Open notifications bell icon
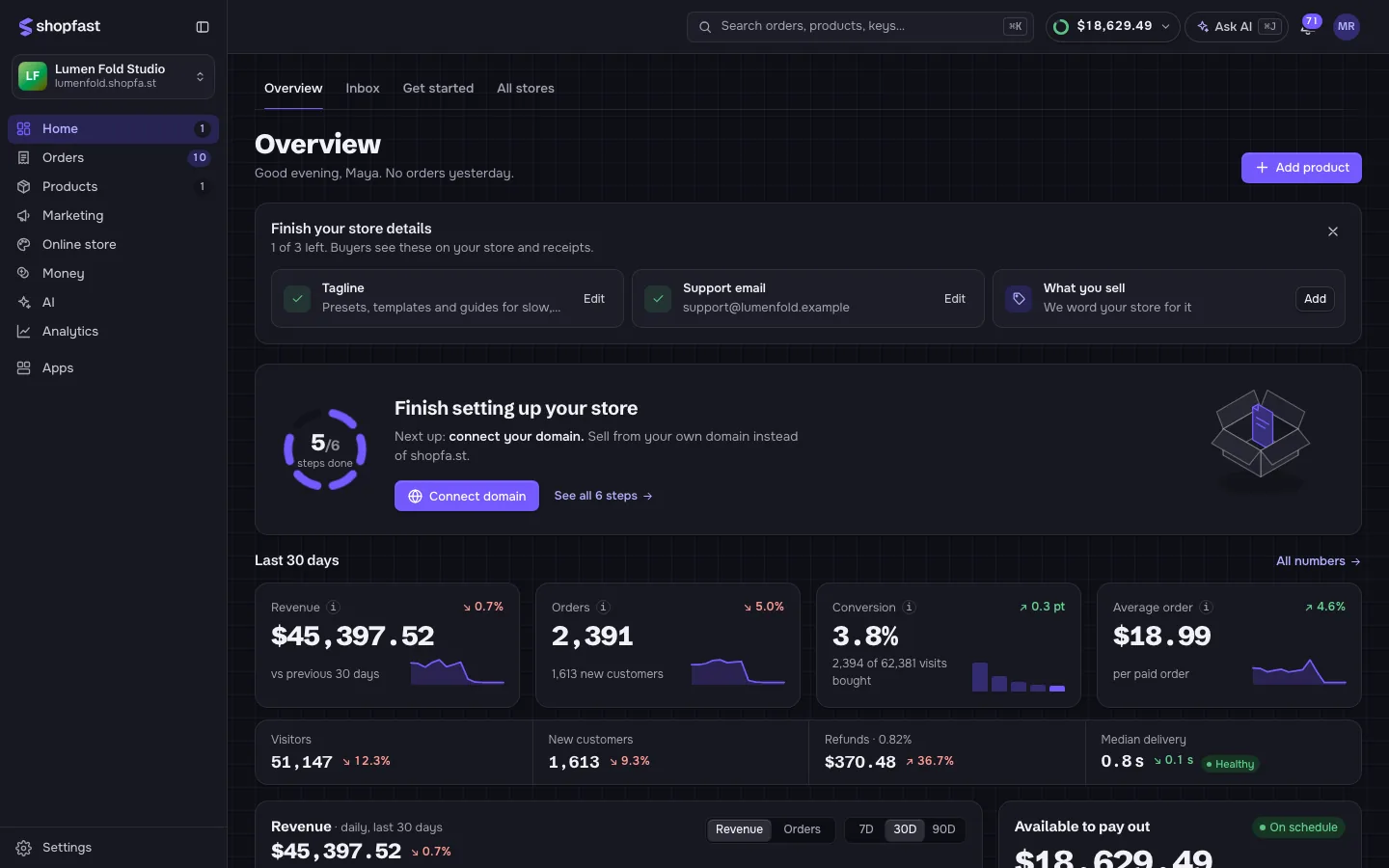This screenshot has width=1389, height=868. 1307,27
